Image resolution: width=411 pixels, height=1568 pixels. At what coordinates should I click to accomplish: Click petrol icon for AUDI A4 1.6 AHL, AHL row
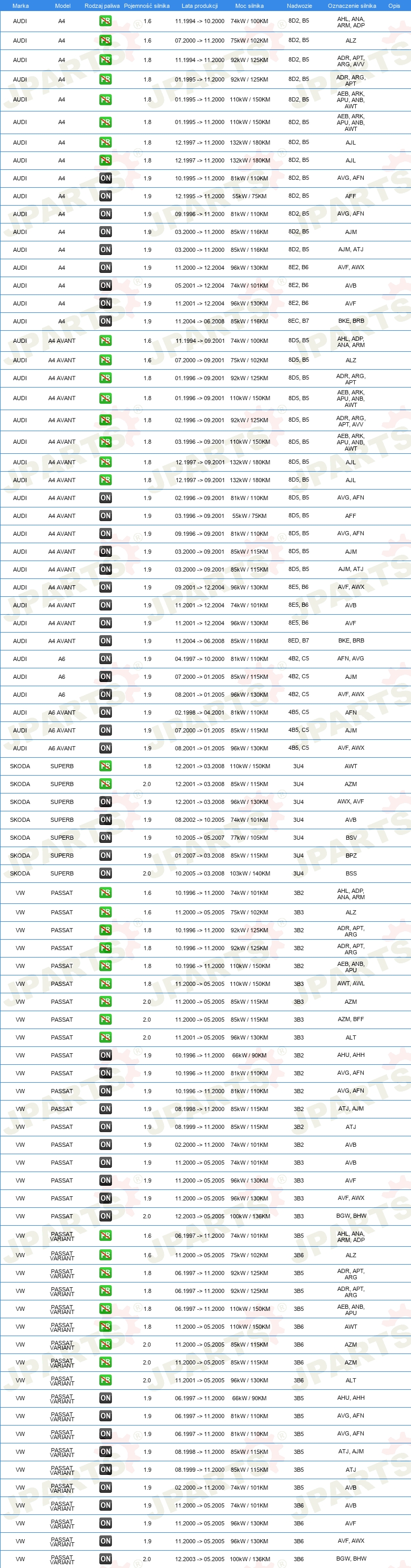click(x=105, y=21)
